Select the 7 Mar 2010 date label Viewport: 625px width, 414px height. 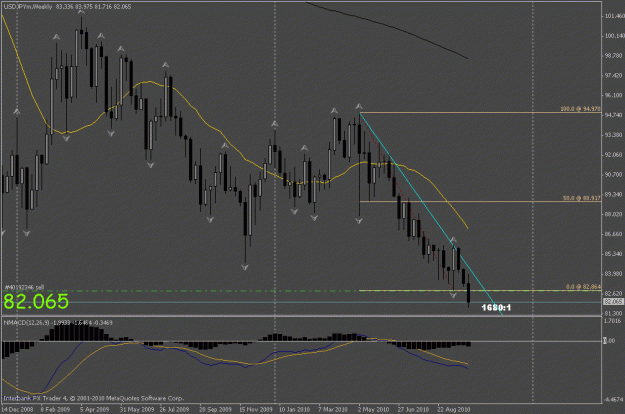(x=333, y=409)
